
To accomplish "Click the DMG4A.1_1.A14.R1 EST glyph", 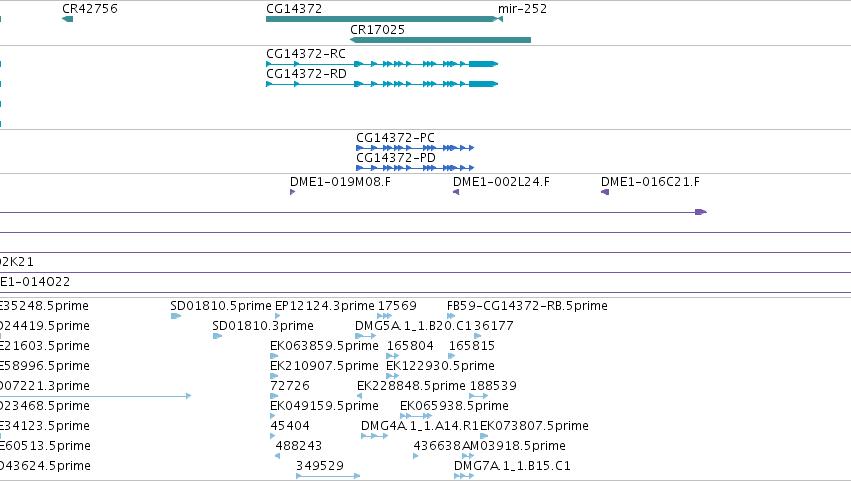I will 374,436.
